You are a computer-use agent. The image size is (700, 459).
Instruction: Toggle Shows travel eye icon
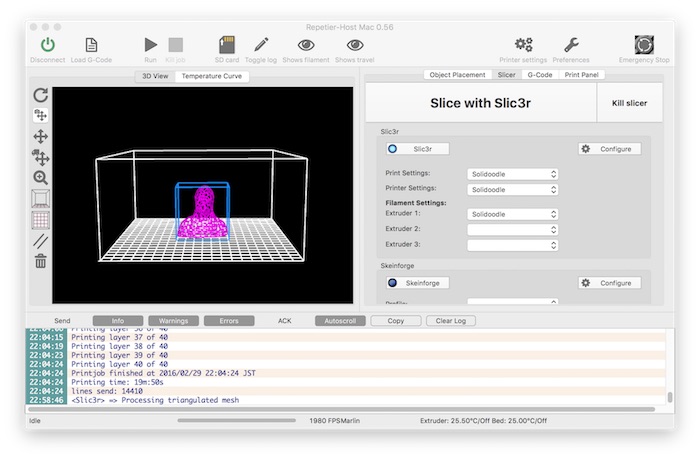coord(355,45)
